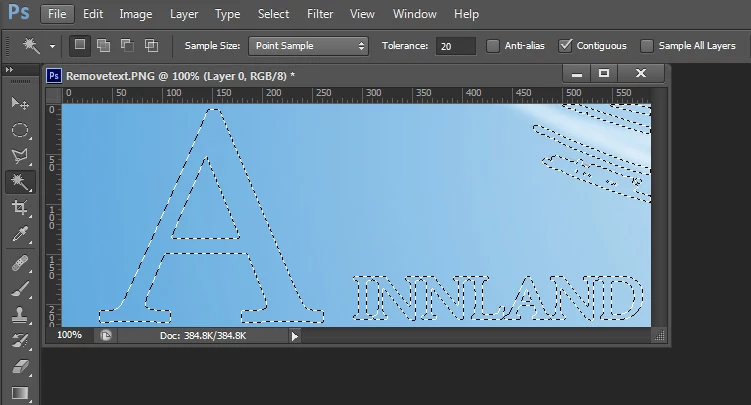Open the View menu
751x405 pixels.
click(x=362, y=14)
